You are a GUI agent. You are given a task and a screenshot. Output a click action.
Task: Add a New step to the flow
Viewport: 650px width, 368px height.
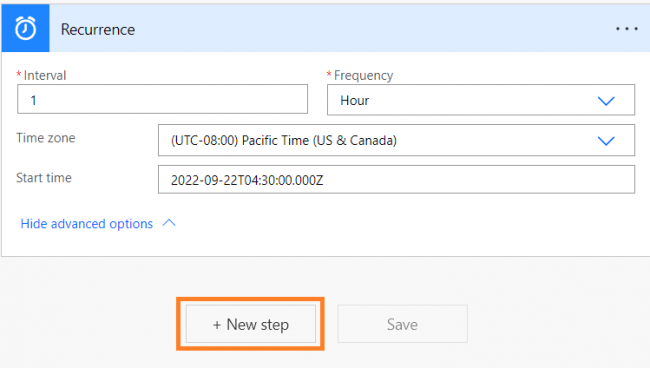tap(251, 324)
